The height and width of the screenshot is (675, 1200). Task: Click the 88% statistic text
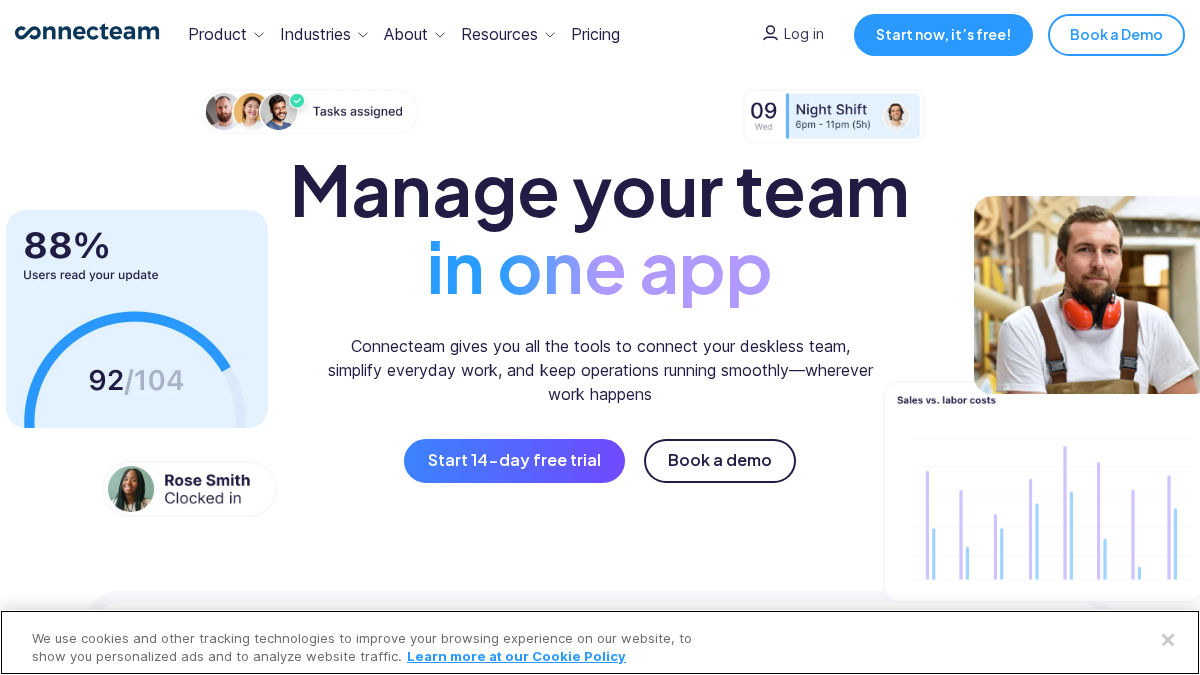66,245
